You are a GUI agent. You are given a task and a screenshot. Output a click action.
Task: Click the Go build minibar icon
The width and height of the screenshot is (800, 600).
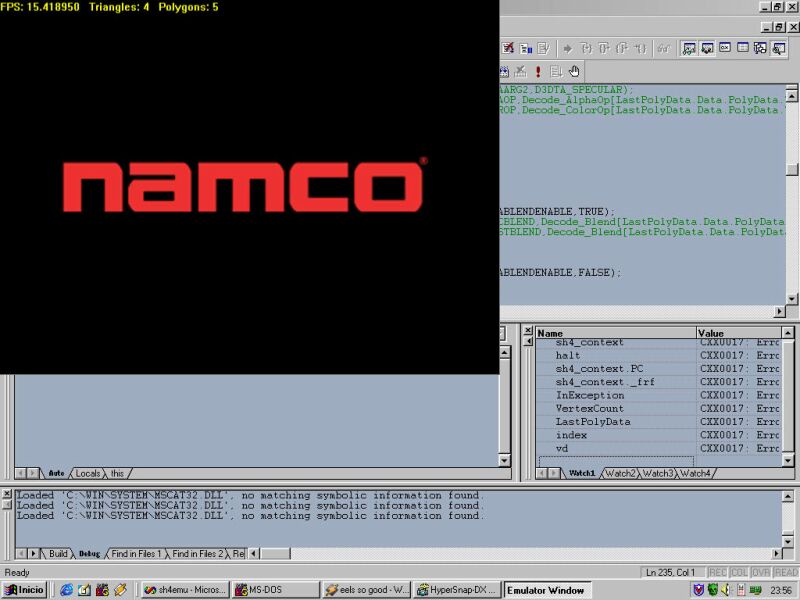(556, 71)
